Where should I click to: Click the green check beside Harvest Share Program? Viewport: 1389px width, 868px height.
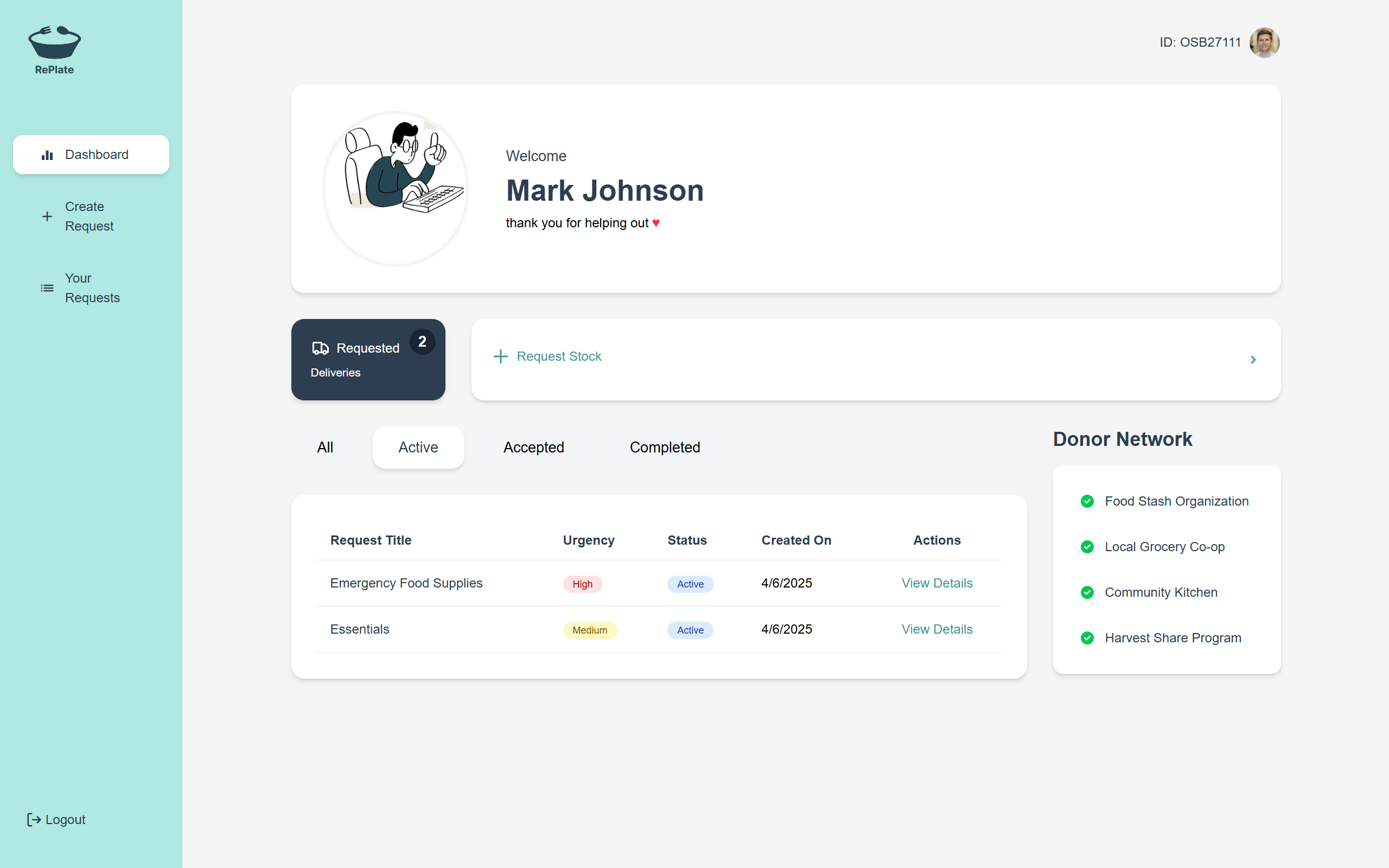coord(1087,638)
